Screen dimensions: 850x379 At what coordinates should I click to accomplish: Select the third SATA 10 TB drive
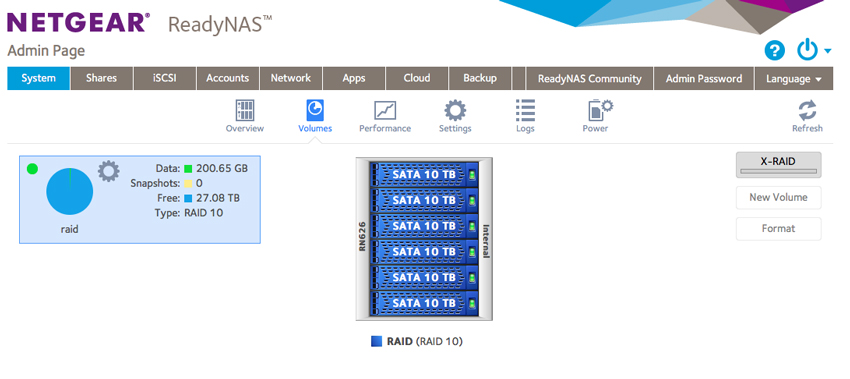click(424, 226)
